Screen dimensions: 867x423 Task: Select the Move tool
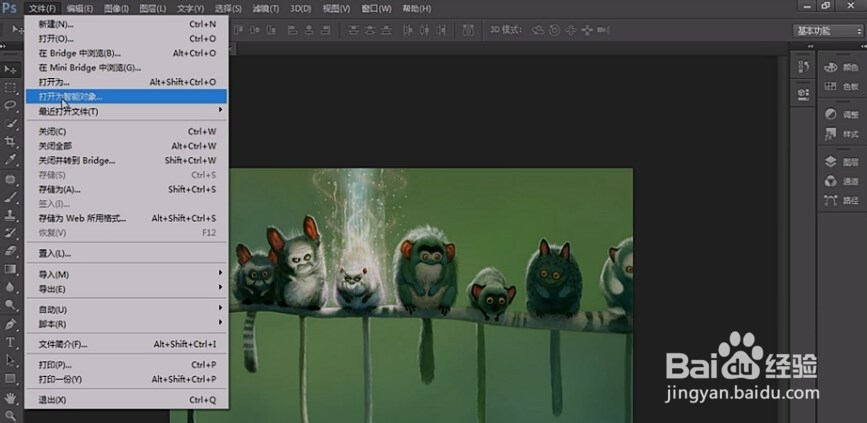(x=10, y=70)
